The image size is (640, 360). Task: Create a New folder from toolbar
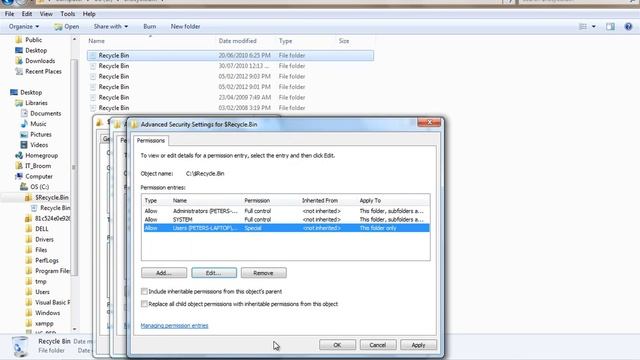tap(185, 27)
